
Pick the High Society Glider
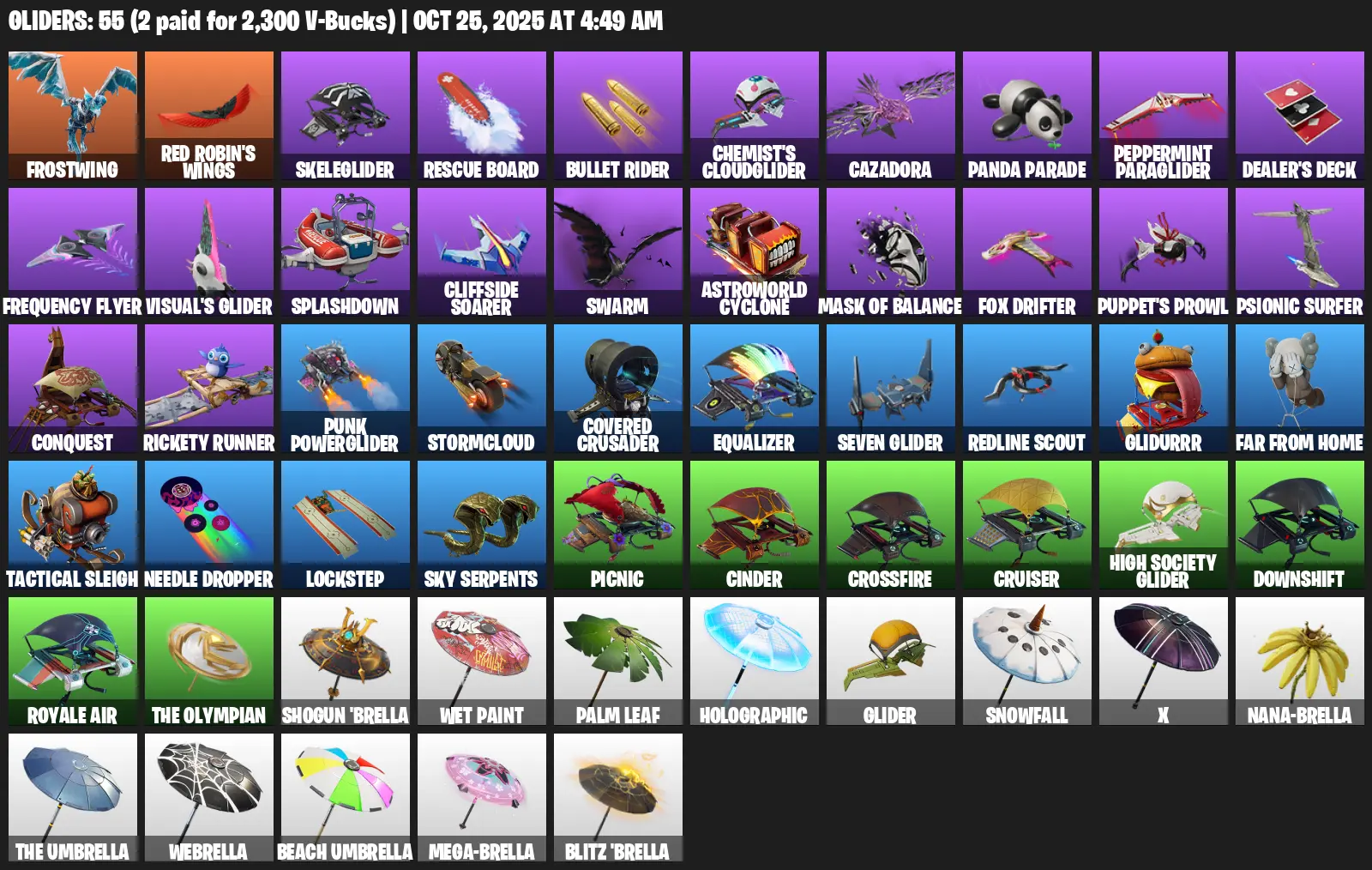[1164, 525]
